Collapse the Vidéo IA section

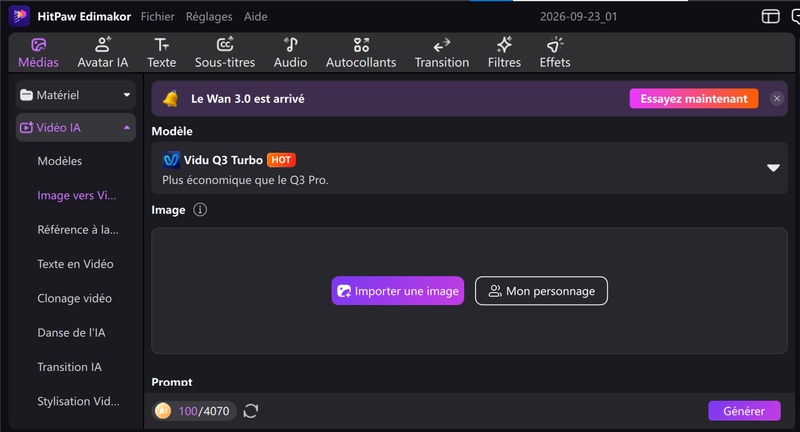76,128
